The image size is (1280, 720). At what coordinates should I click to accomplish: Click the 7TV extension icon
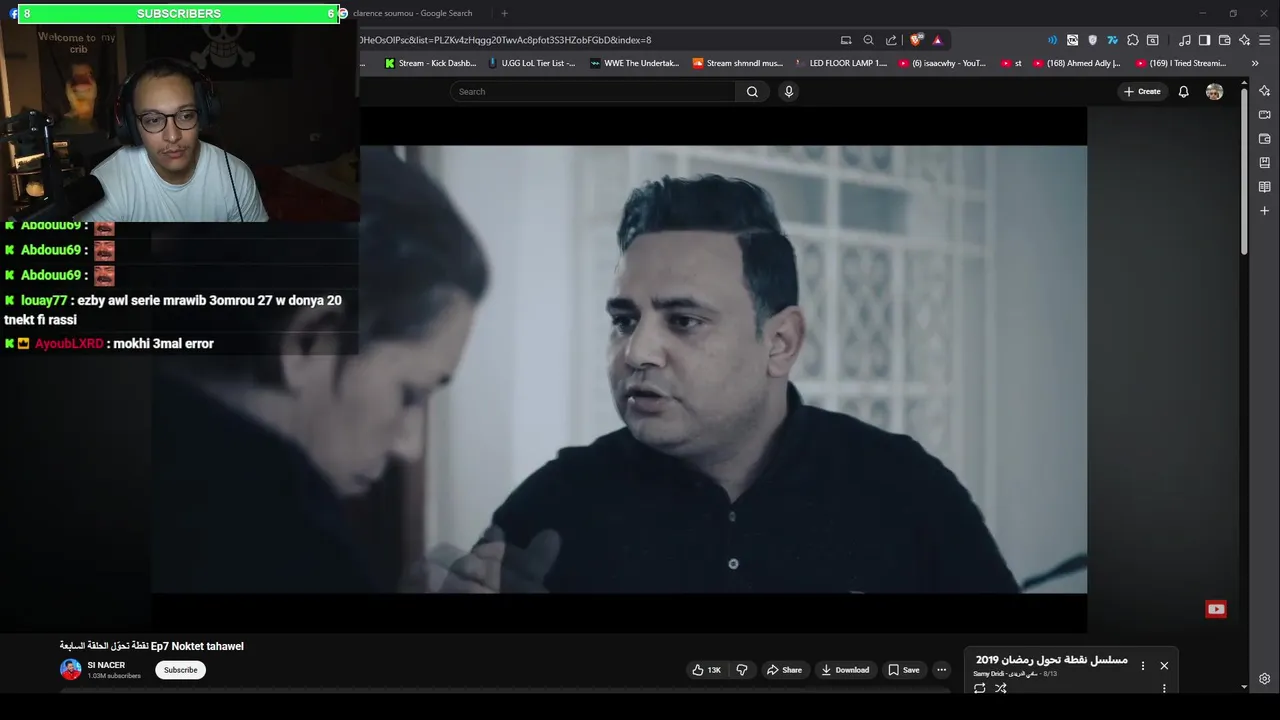click(x=1112, y=40)
